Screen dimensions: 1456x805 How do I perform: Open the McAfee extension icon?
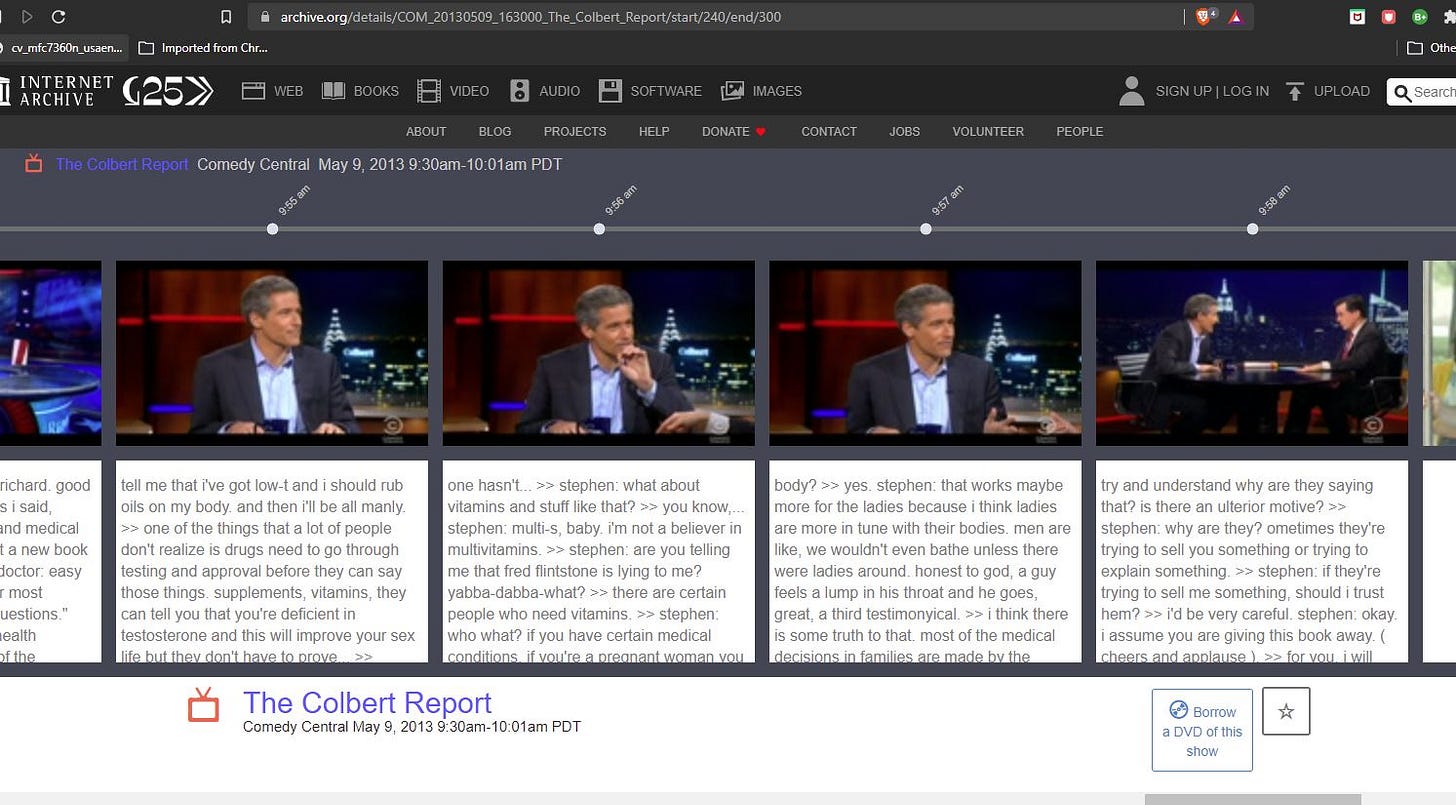click(1357, 17)
